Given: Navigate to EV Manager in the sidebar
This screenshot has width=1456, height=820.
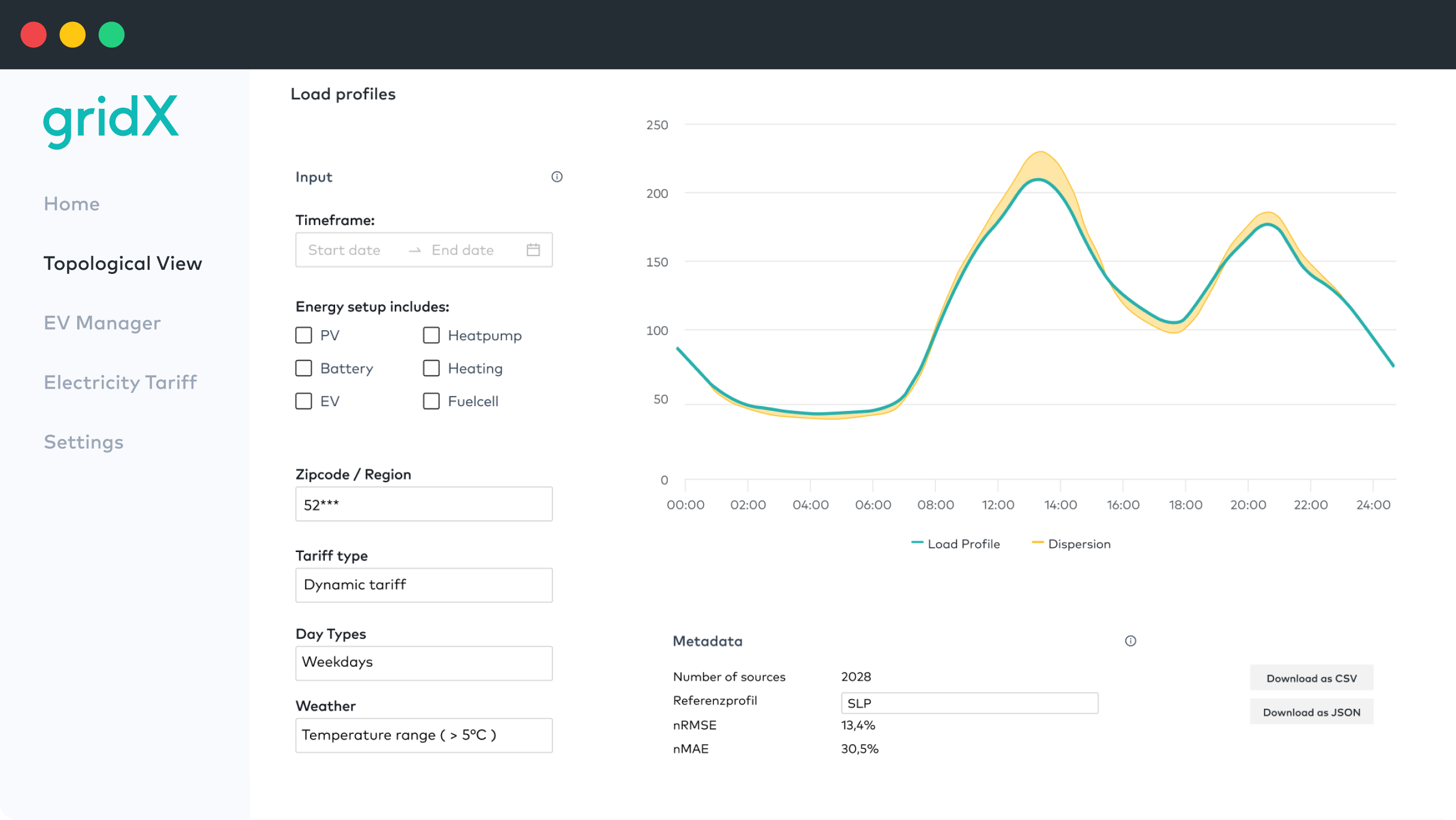Looking at the screenshot, I should 102,322.
